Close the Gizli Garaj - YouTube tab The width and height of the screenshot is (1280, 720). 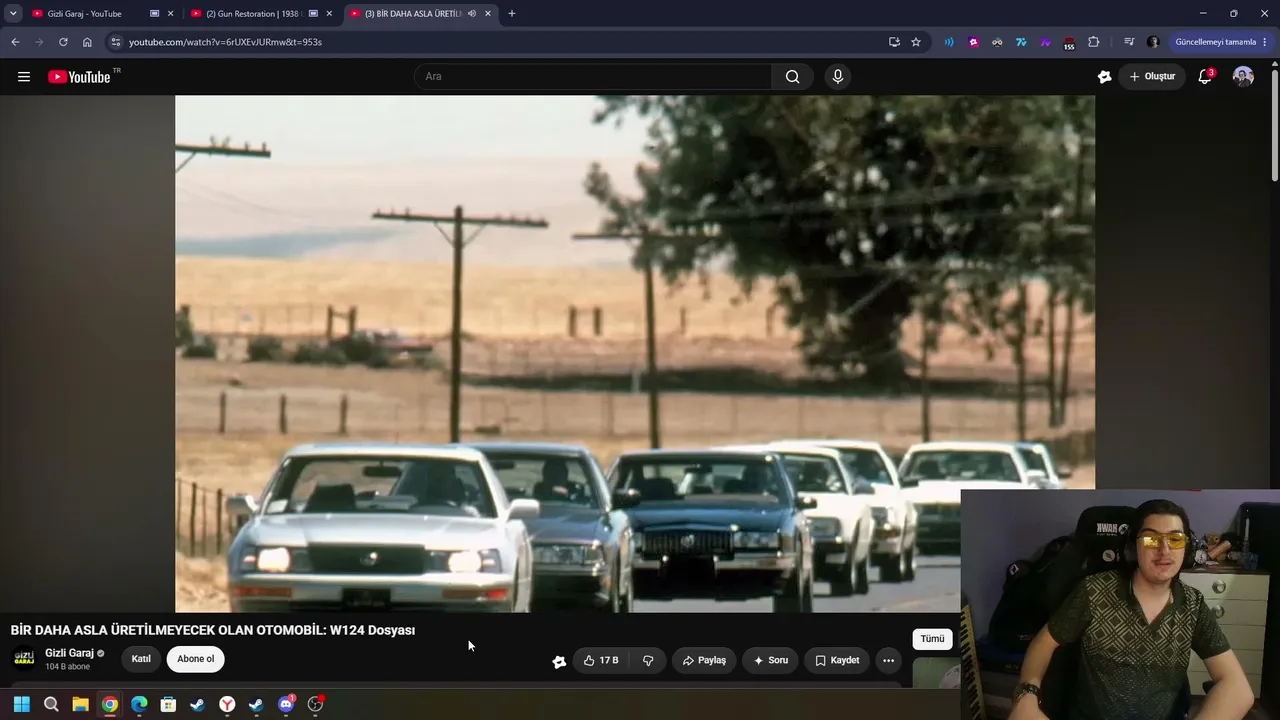(170, 14)
